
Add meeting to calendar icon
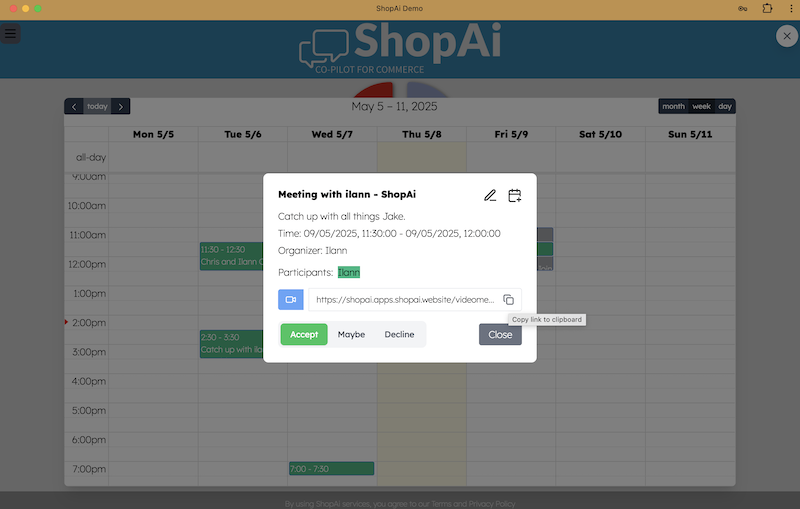(x=514, y=195)
